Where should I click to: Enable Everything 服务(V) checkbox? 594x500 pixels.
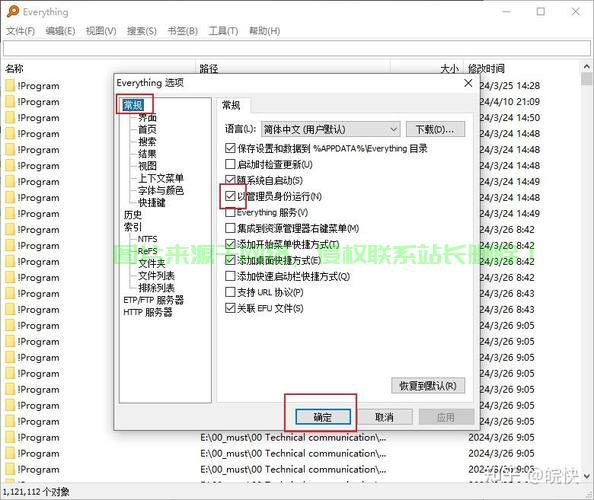[x=230, y=212]
